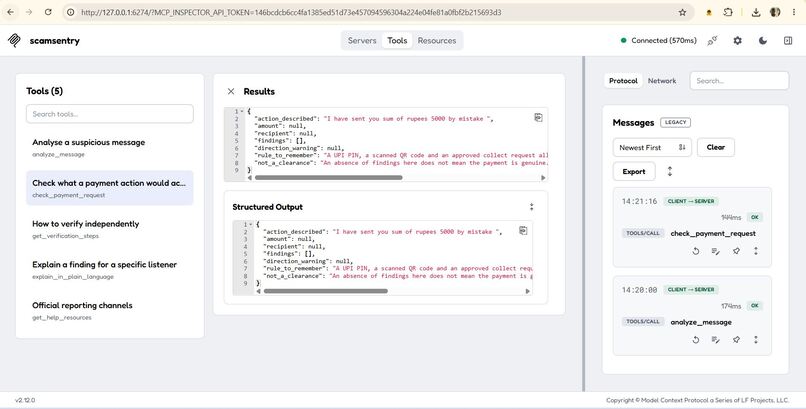The image size is (806, 409).
Task: Click the 14:20:00 message timestamp
Action: point(639,290)
